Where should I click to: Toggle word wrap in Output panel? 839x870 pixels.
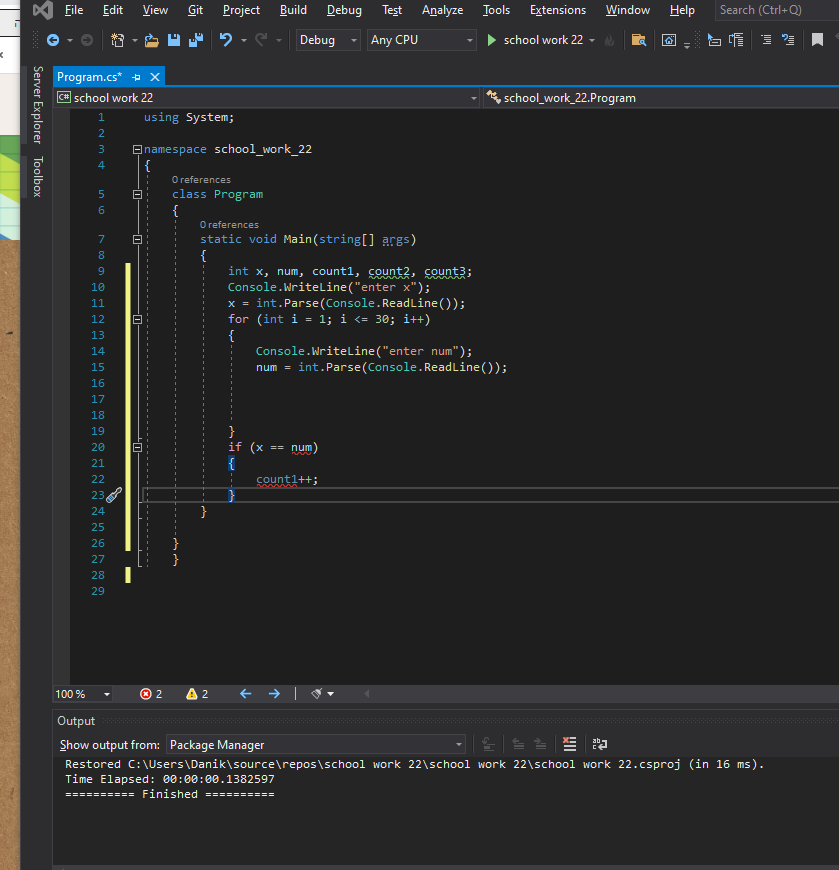[x=600, y=744]
